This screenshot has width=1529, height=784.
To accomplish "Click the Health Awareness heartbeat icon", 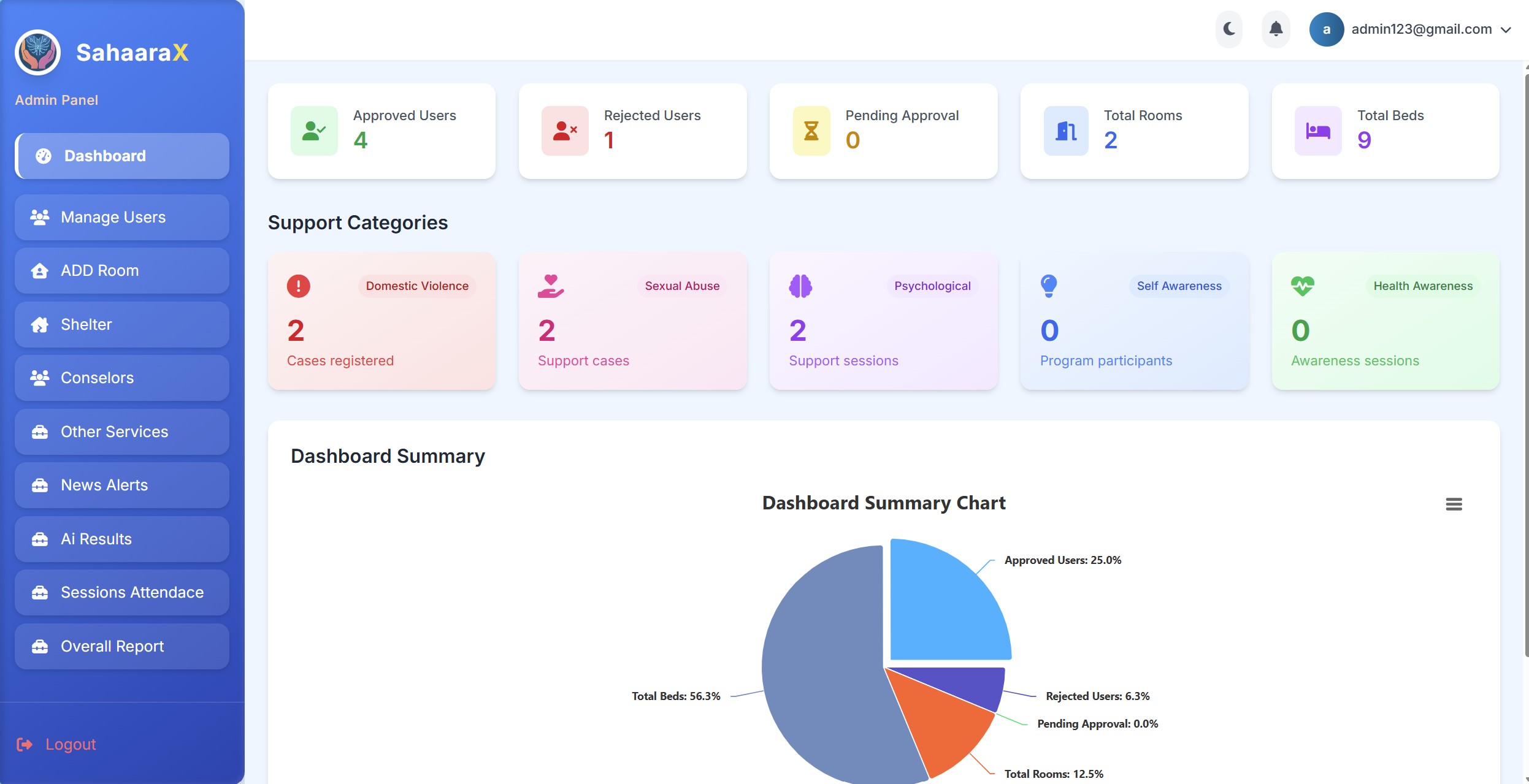I will (1302, 286).
